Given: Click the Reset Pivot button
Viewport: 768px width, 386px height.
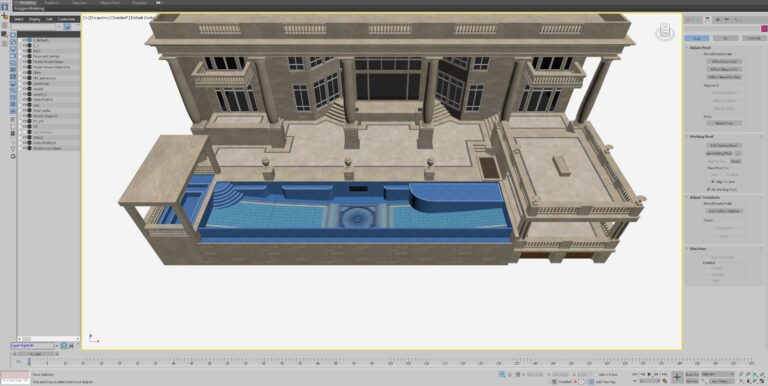Looking at the screenshot, I should [x=724, y=123].
